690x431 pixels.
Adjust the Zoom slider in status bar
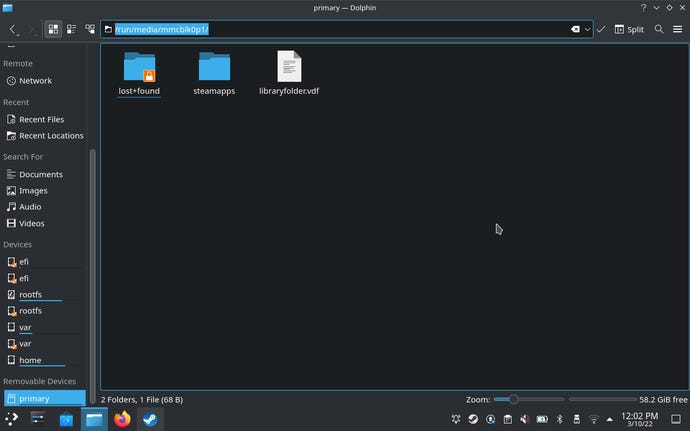(x=514, y=399)
